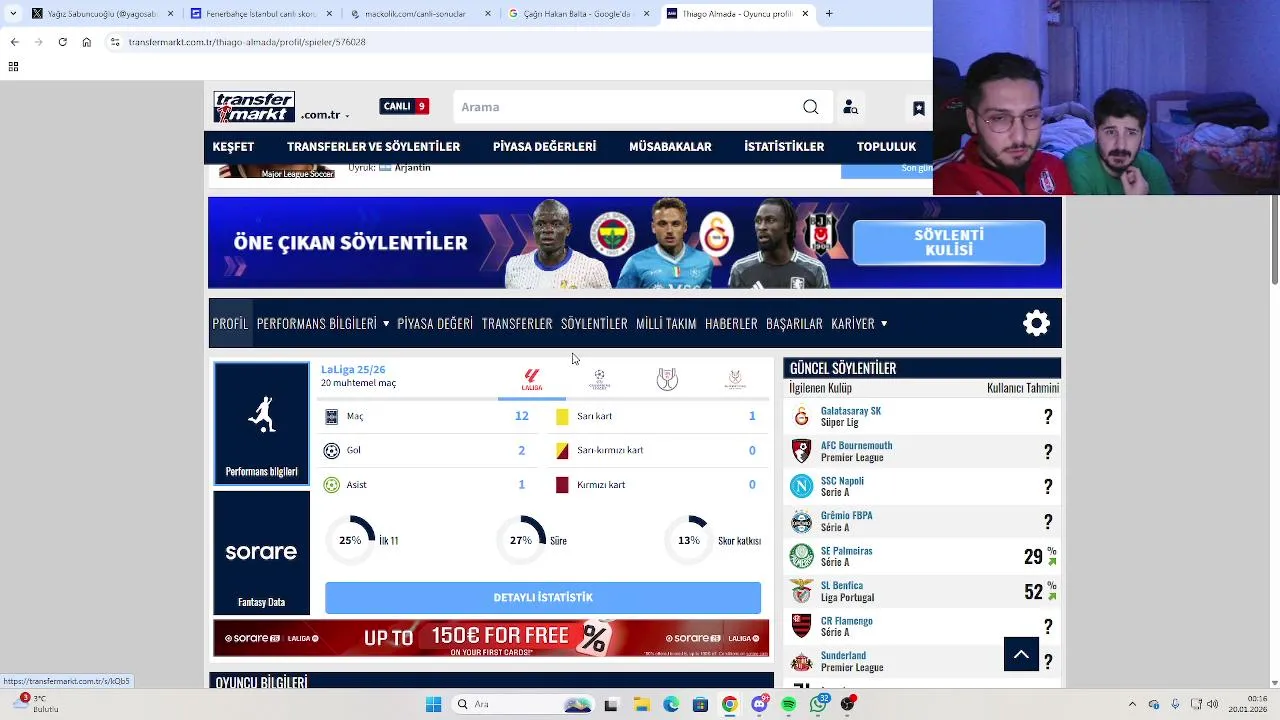Open the settings gear on profile bar
Screen dimensions: 1280x720
(1037, 323)
